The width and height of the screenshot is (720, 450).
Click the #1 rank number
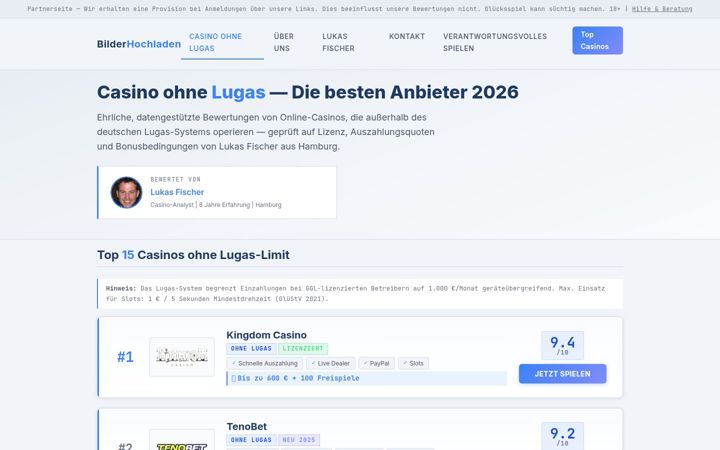point(125,357)
